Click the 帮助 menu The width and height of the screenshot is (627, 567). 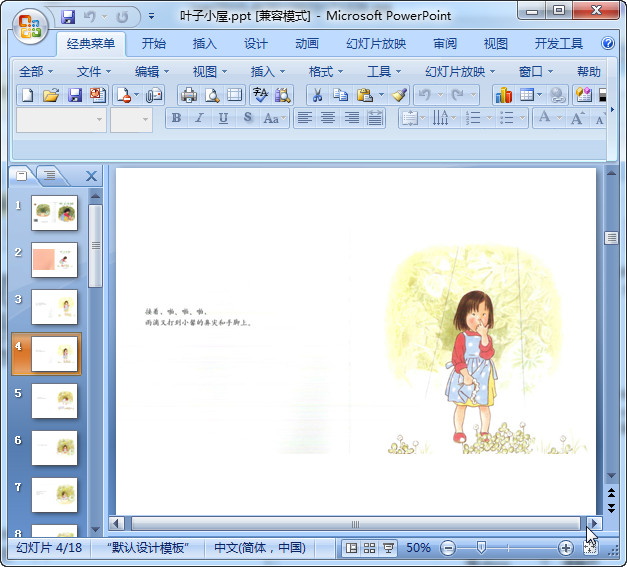coord(589,72)
